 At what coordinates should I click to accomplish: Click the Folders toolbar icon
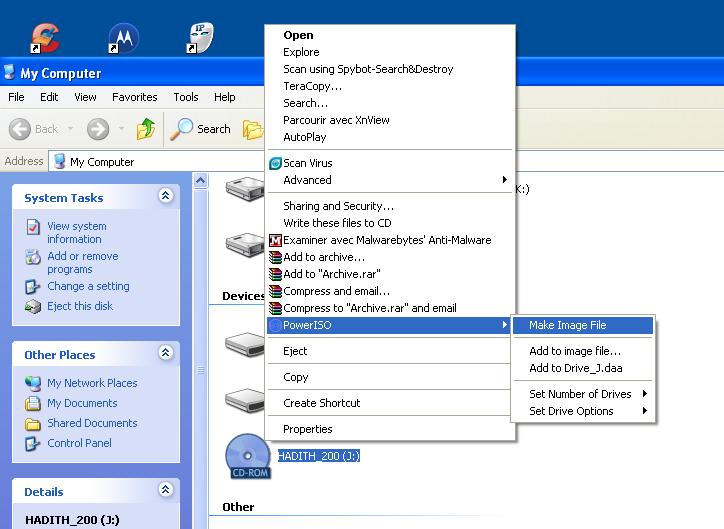253,130
